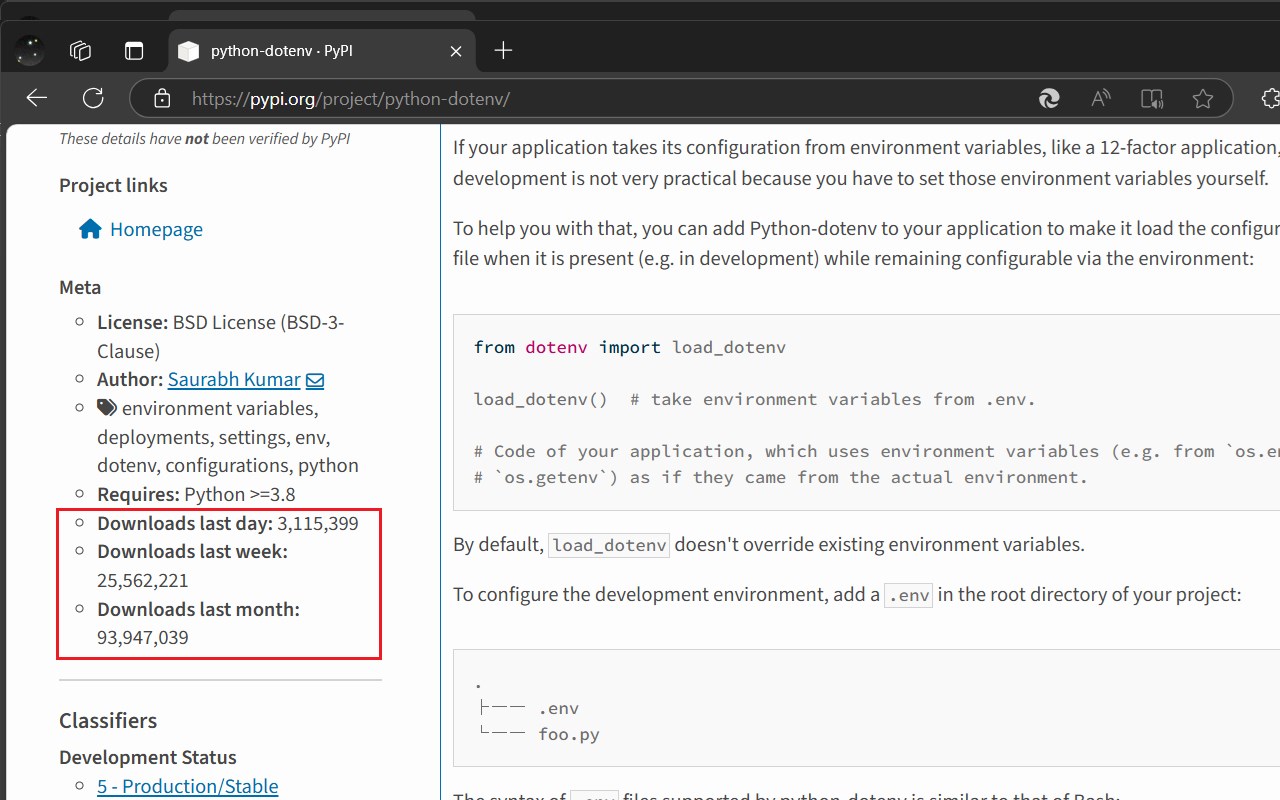Click the Development Status label
This screenshot has height=800, width=1280.
point(148,757)
